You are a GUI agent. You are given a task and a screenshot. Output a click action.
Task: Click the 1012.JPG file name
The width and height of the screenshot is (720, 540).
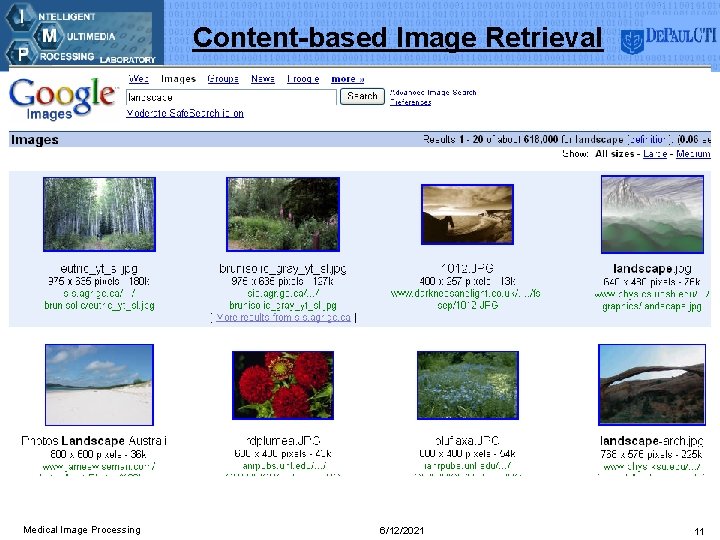click(467, 268)
